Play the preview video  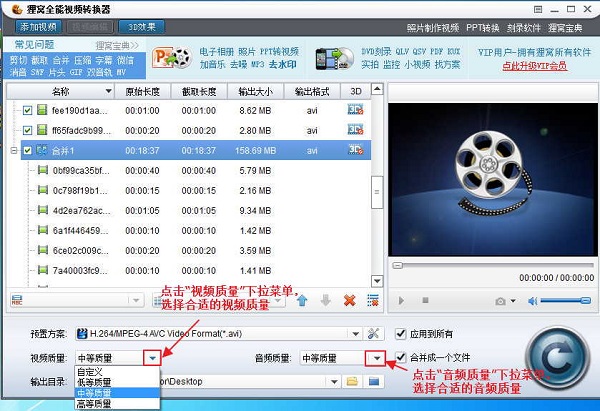[x=401, y=300]
